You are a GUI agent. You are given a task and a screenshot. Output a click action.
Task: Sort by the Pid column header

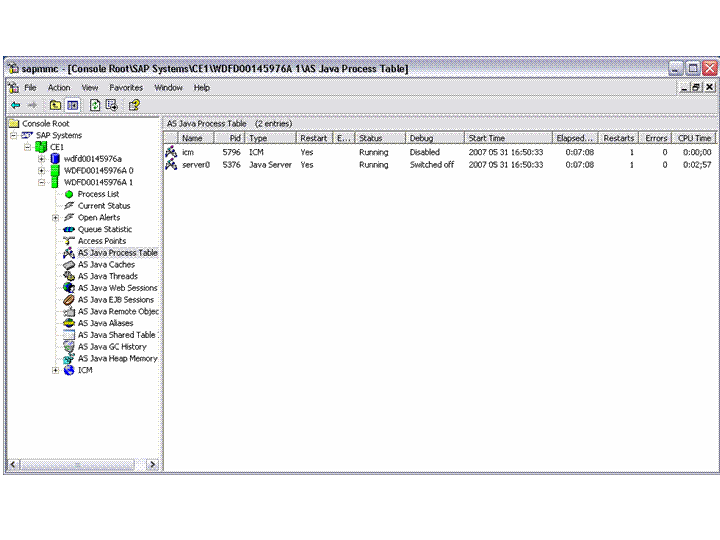pyautogui.click(x=229, y=138)
